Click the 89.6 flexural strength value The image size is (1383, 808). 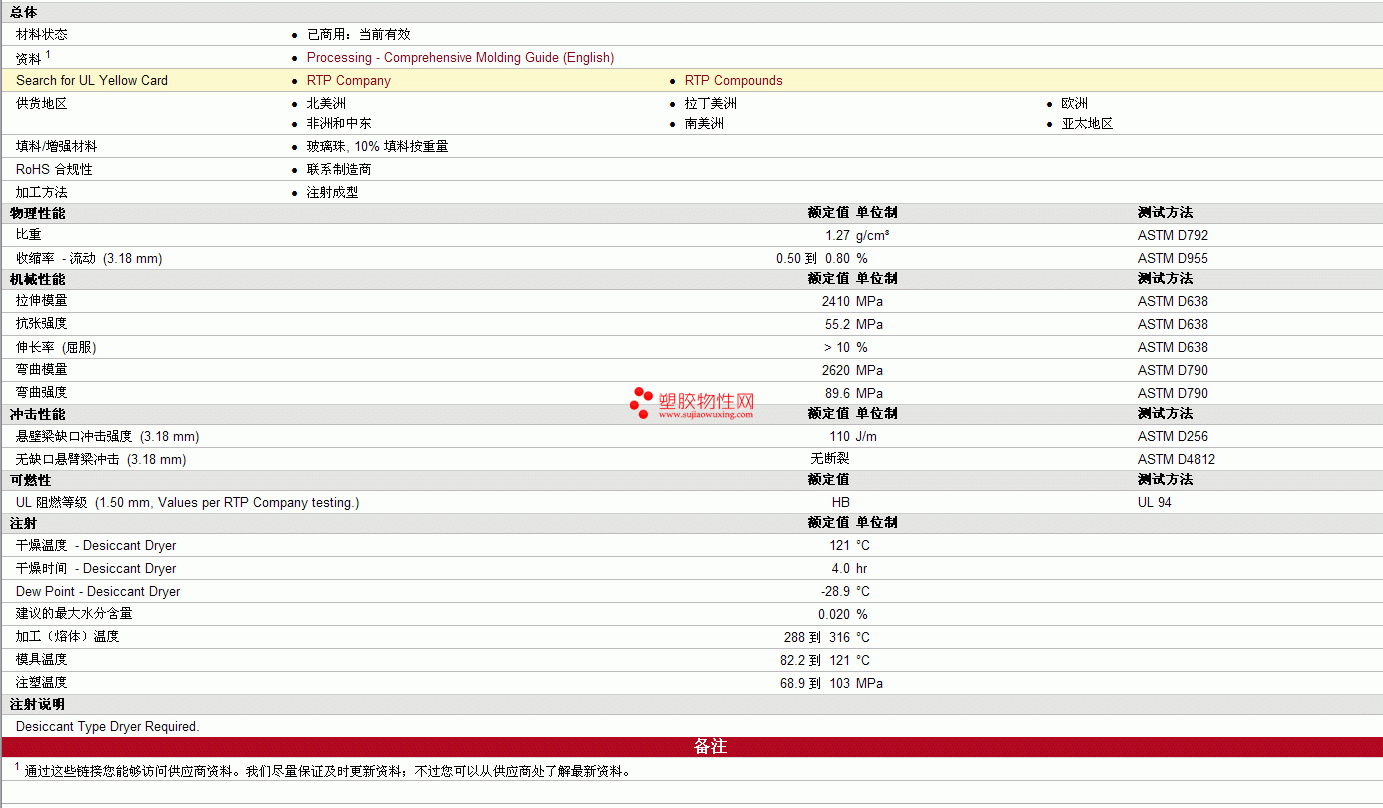click(x=837, y=394)
